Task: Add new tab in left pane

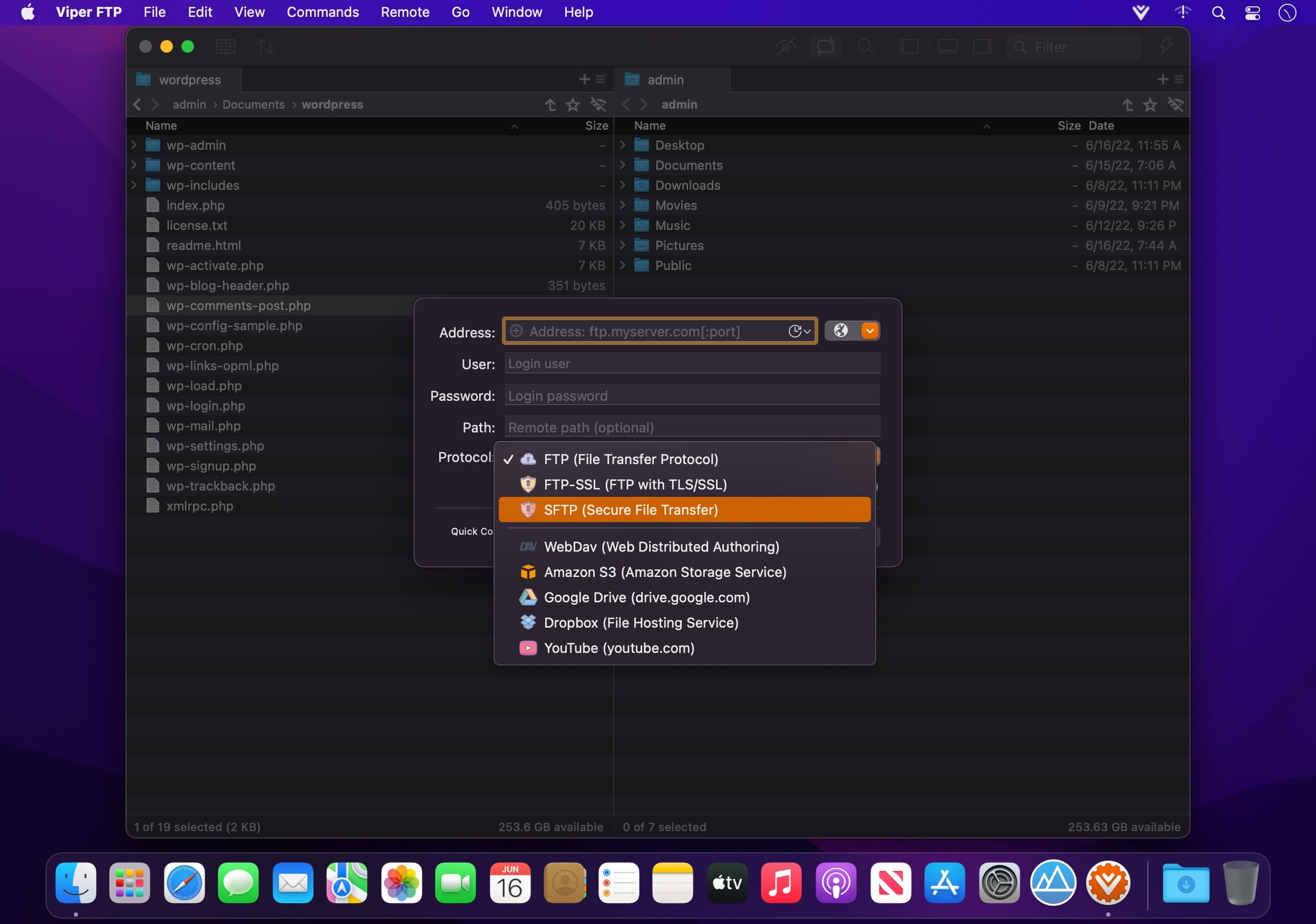Action: coord(584,79)
